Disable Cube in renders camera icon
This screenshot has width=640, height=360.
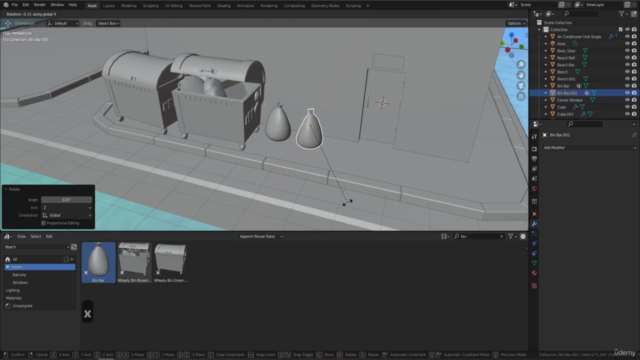tap(634, 107)
